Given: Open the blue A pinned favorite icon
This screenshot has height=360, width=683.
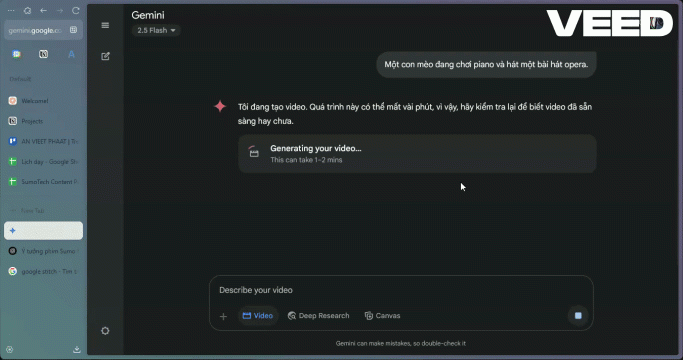Looking at the screenshot, I should (71, 54).
